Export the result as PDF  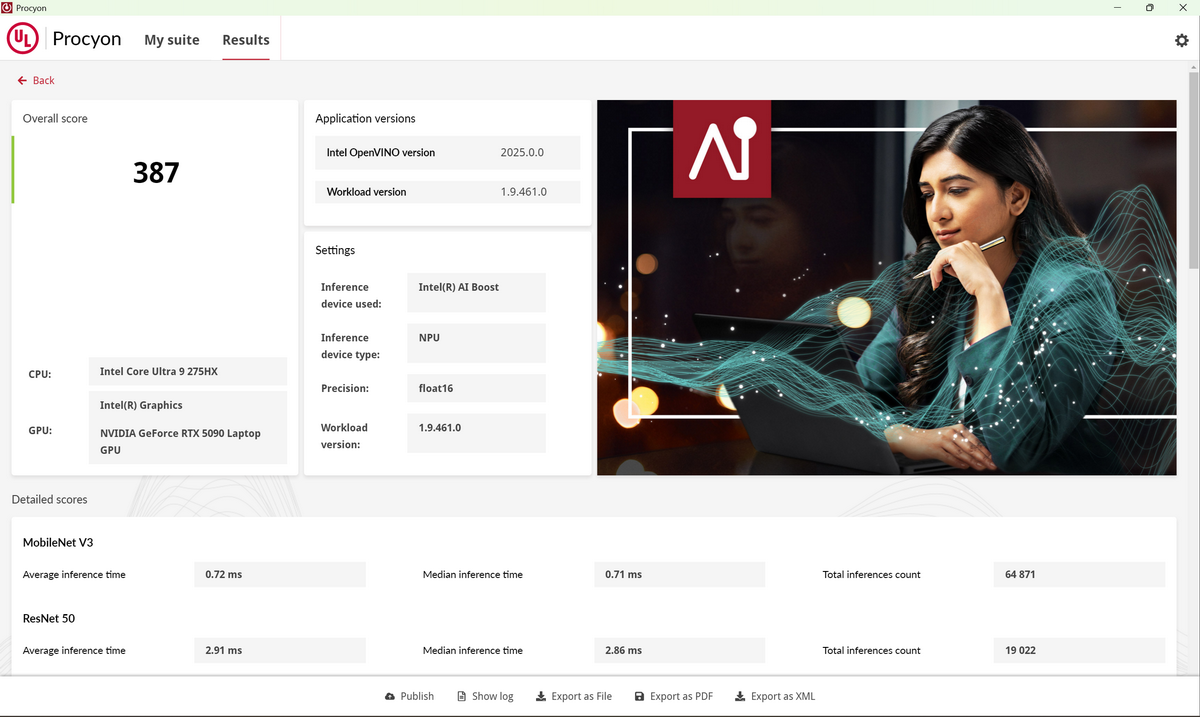pyautogui.click(x=673, y=696)
